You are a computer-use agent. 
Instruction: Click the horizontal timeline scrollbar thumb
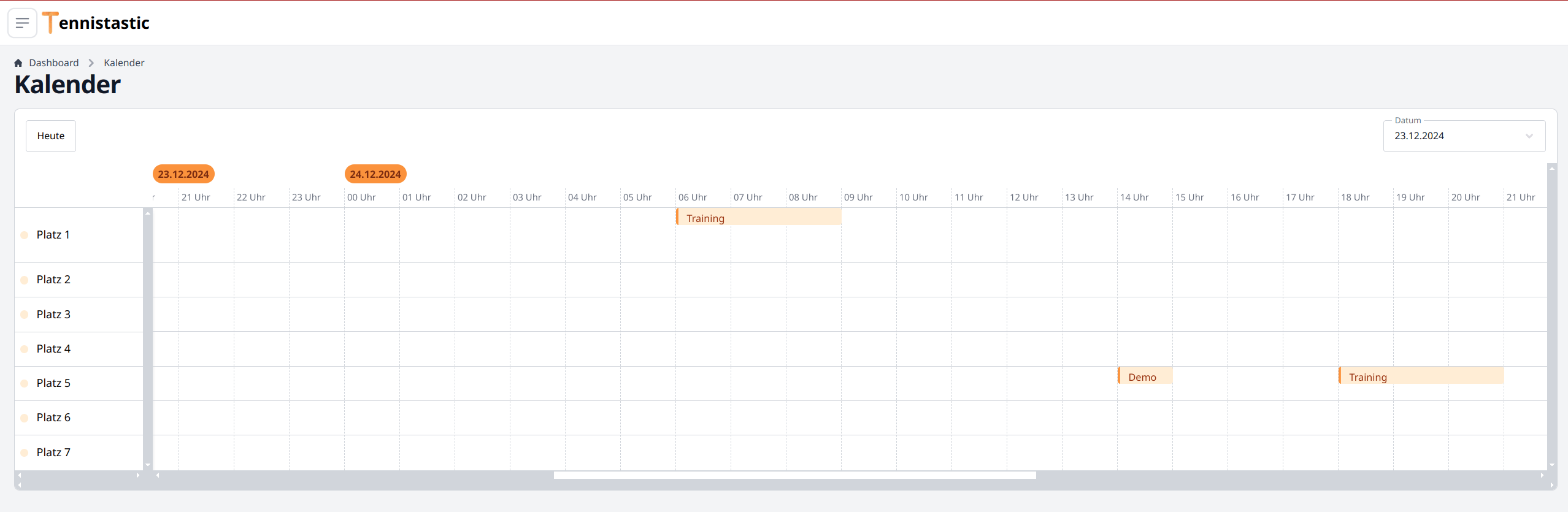[x=794, y=475]
